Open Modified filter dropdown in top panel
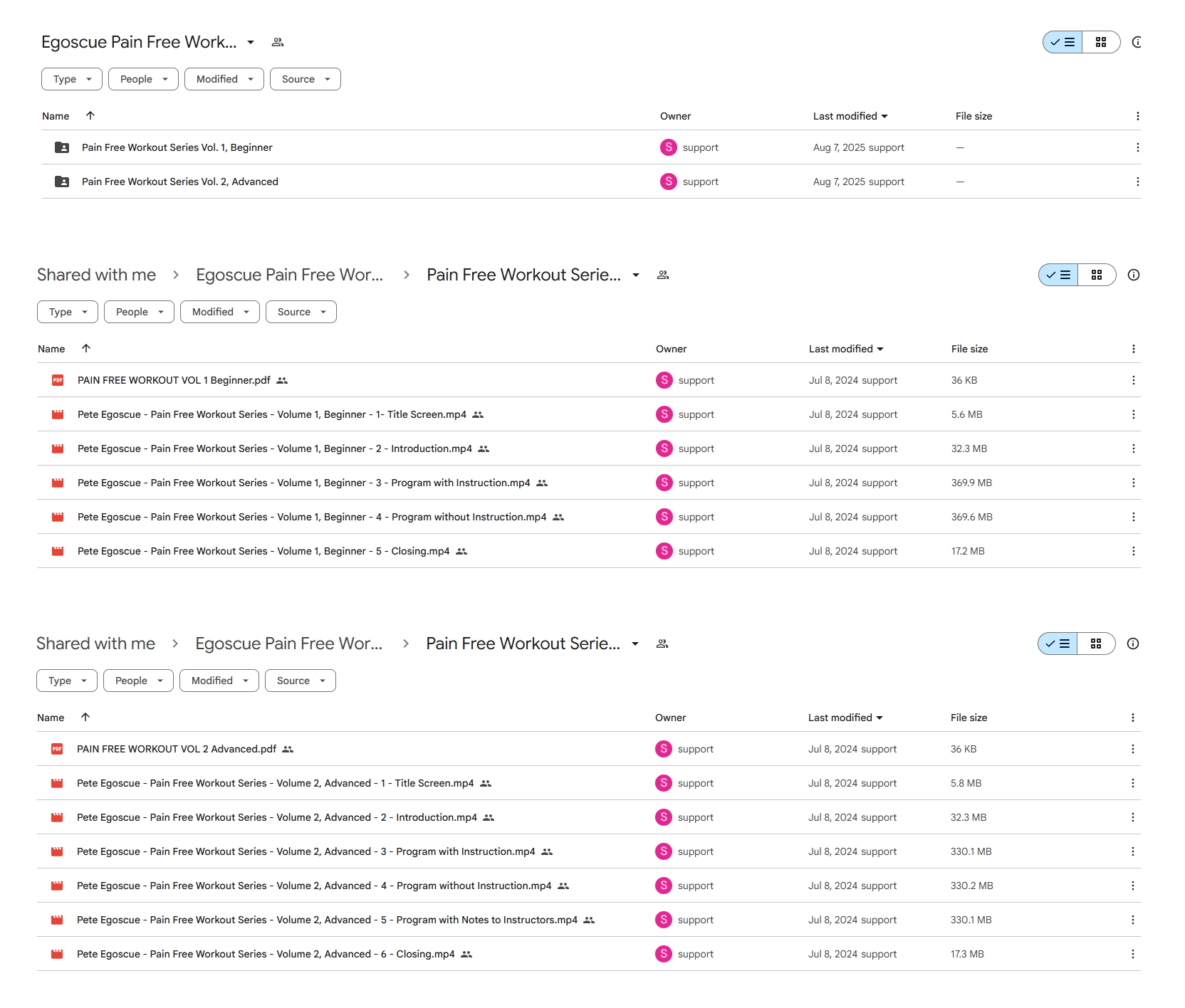 coord(224,79)
